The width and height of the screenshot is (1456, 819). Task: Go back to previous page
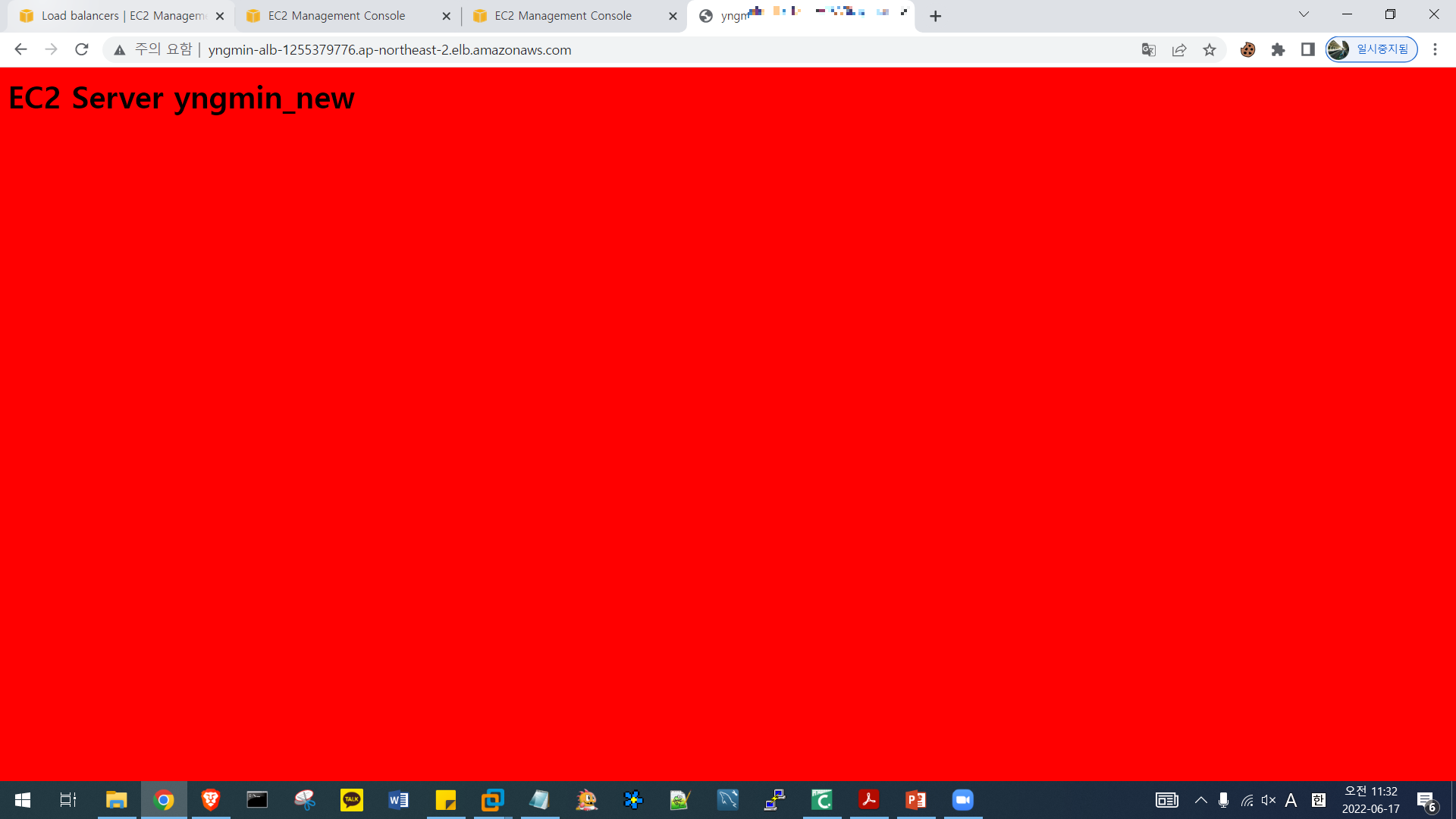20,50
